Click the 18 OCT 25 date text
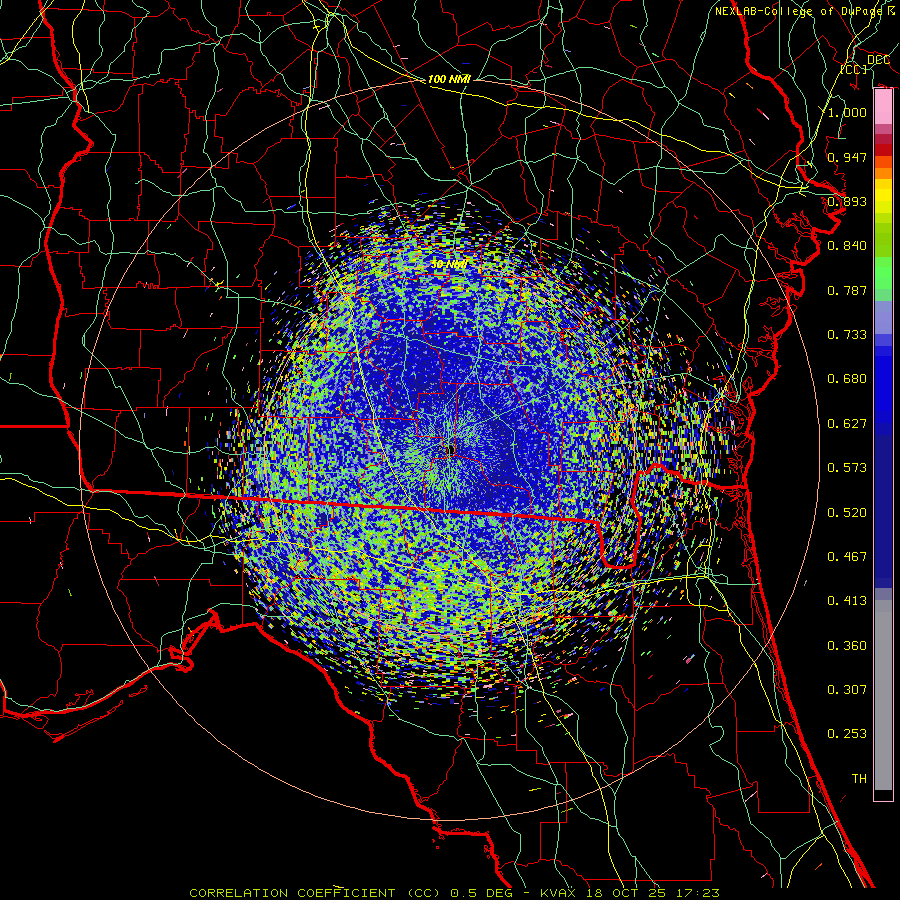Viewport: 900px width, 900px height. pyautogui.click(x=624, y=893)
